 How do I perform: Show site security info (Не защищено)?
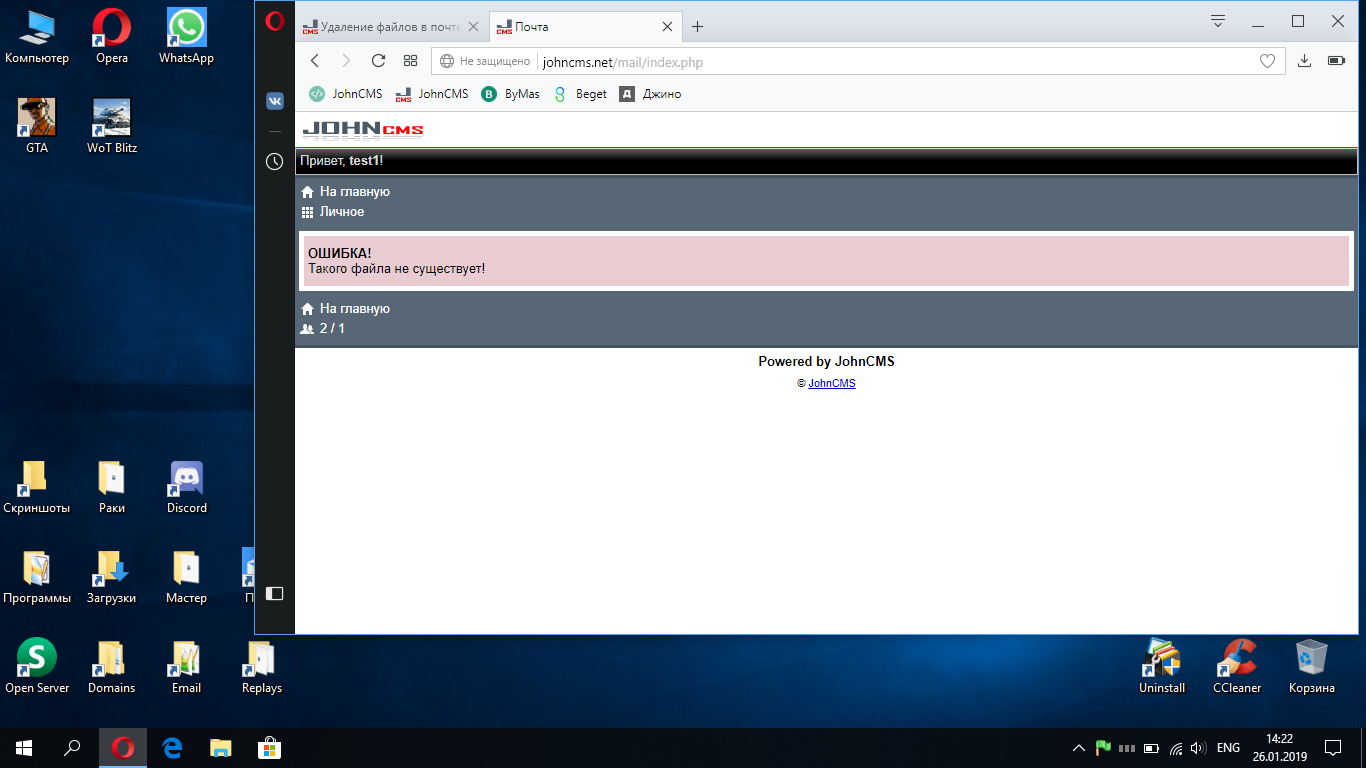[x=485, y=62]
